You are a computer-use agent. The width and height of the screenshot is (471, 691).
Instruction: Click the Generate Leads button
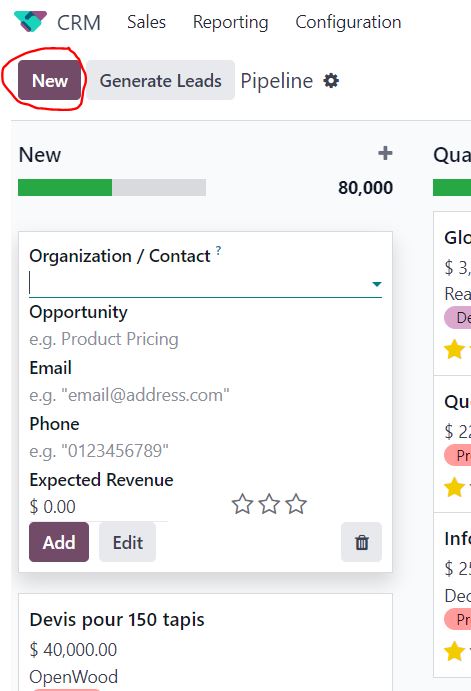pyautogui.click(x=160, y=80)
